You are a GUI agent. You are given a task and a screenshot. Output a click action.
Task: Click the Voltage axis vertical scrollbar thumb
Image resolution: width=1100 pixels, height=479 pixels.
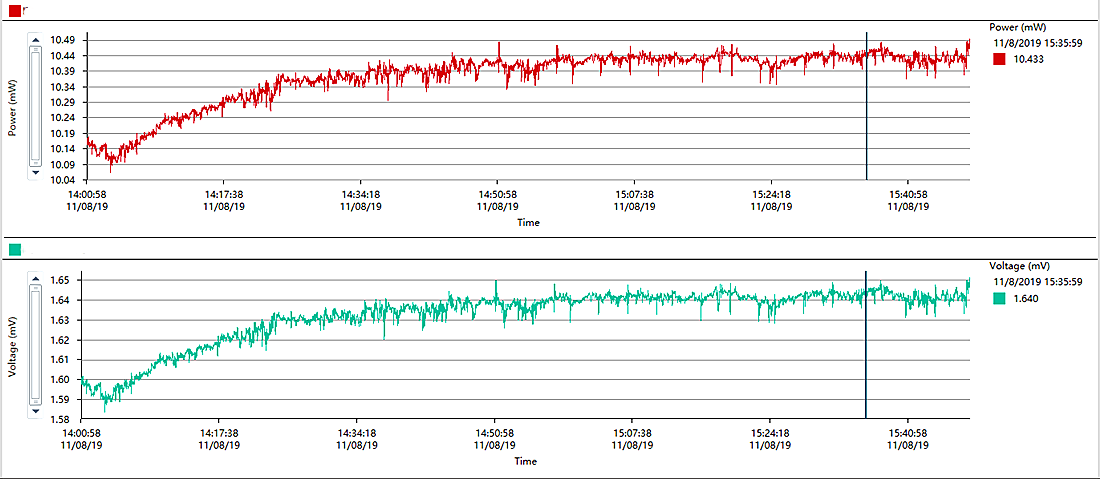tap(36, 345)
